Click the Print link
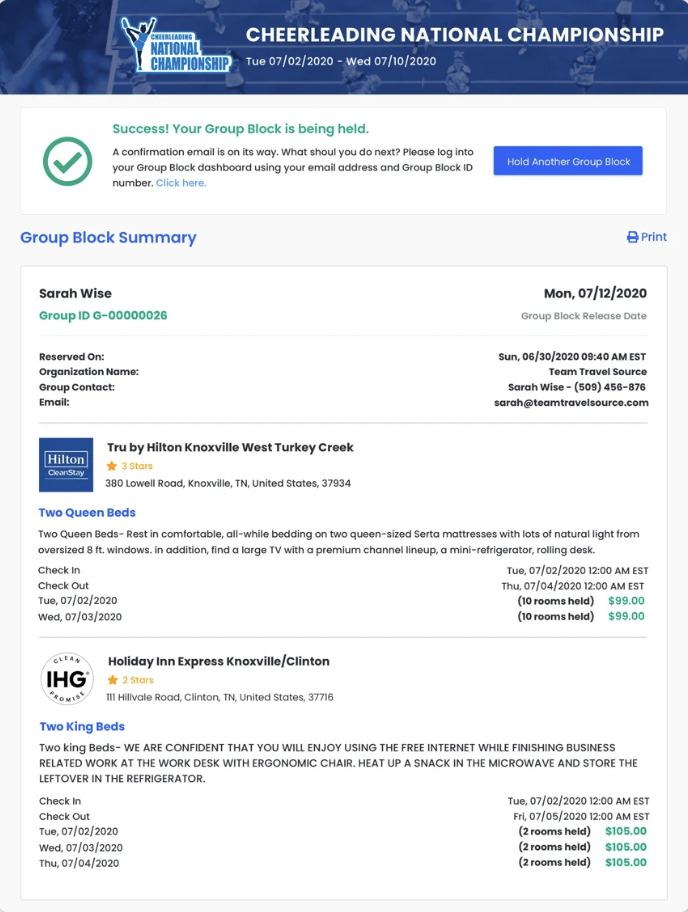 (654, 237)
